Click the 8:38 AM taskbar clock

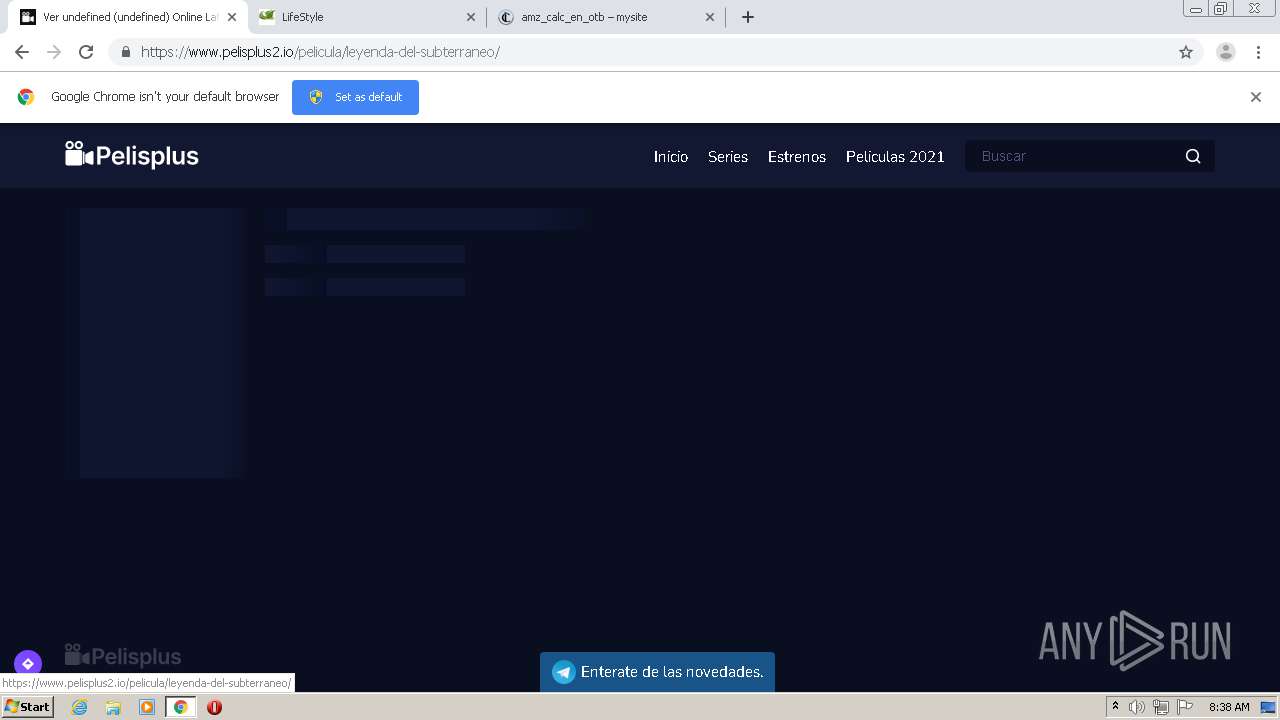1229,707
